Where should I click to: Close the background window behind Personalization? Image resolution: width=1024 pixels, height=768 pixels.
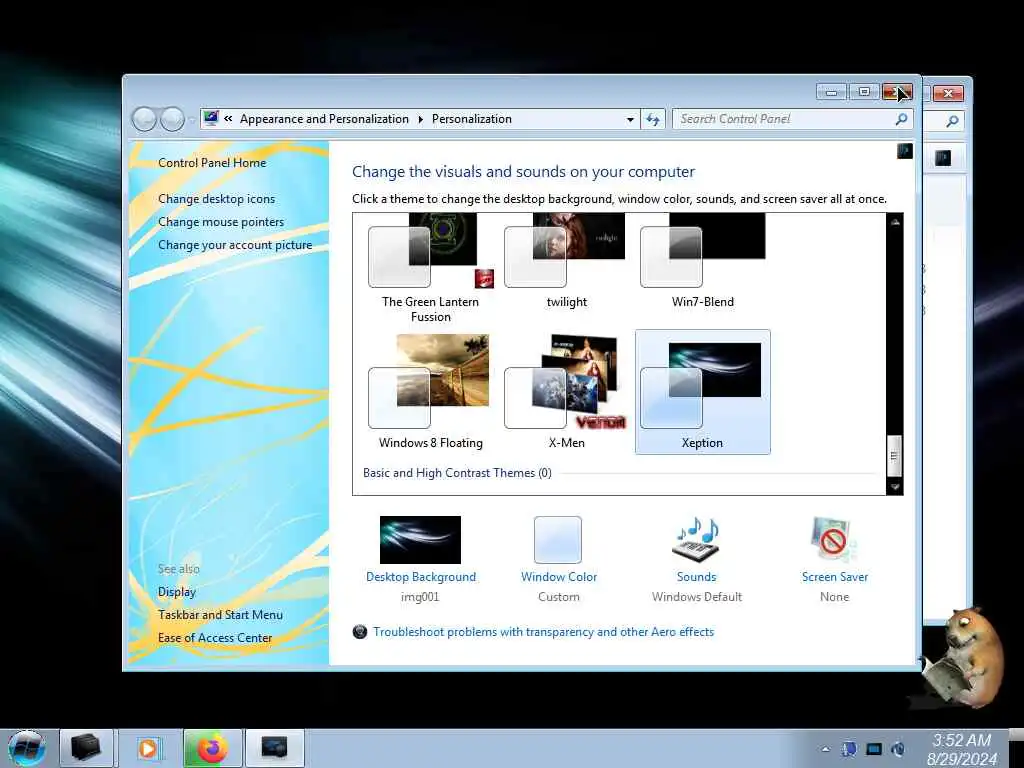click(x=948, y=93)
